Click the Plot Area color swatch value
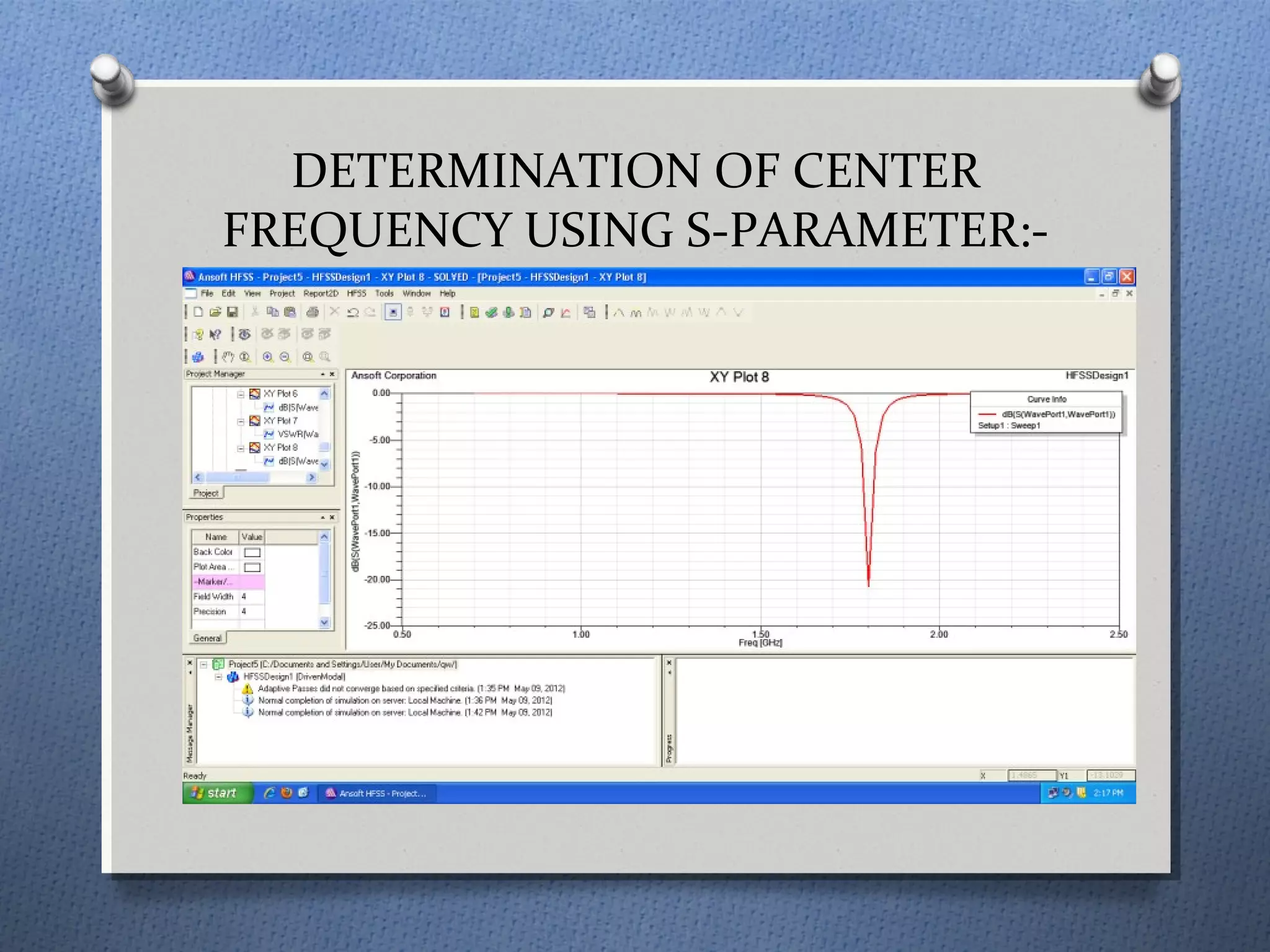Viewport: 1270px width, 952px height. tap(252, 567)
